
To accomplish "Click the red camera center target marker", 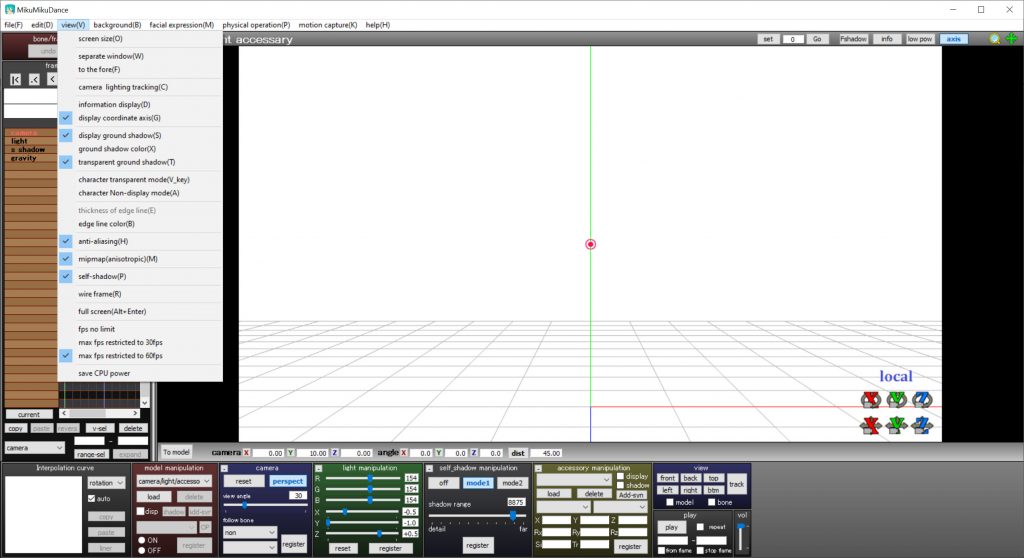I will click(590, 244).
